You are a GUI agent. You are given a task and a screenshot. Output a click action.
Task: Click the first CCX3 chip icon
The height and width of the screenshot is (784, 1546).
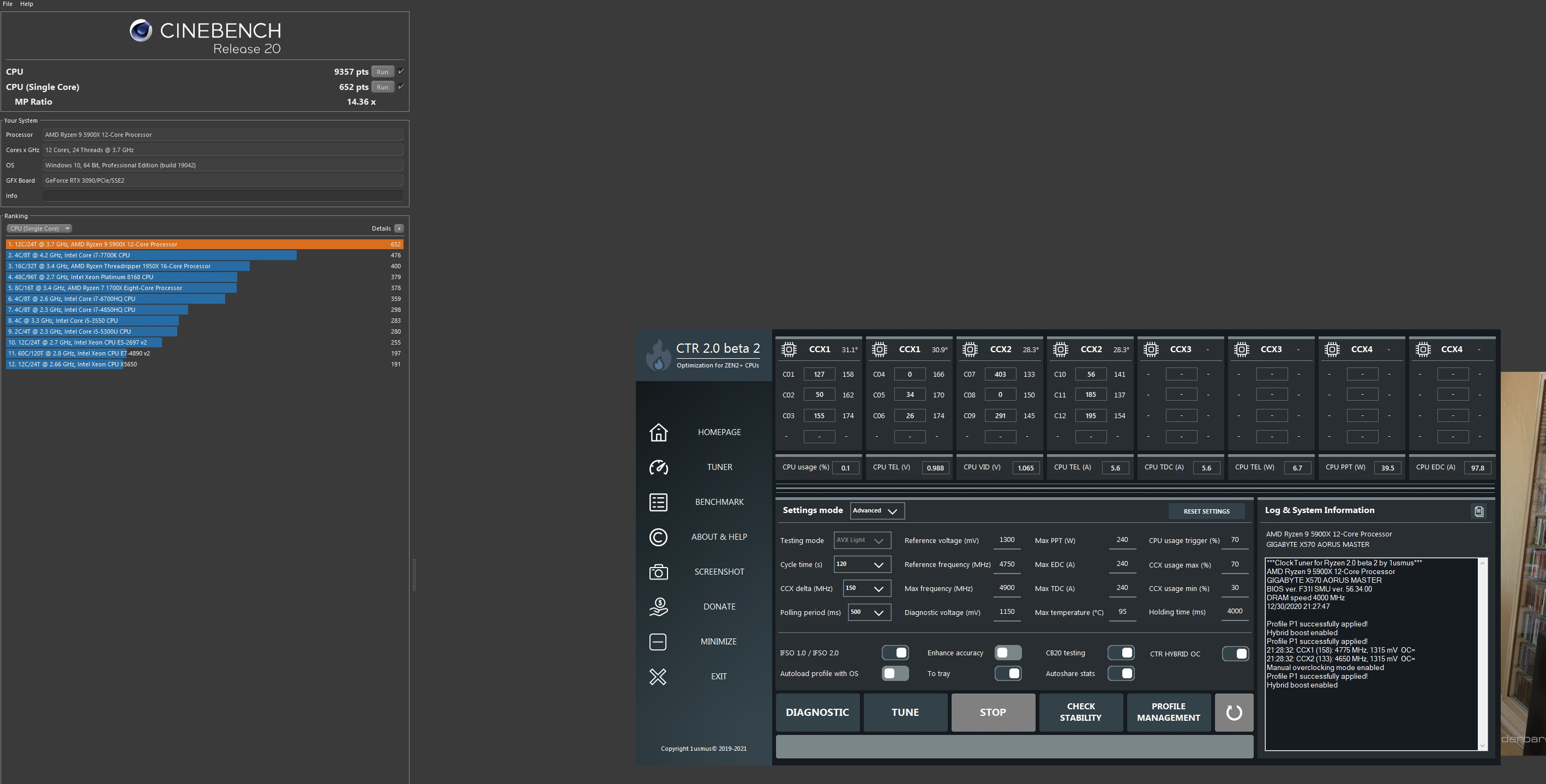click(1151, 349)
